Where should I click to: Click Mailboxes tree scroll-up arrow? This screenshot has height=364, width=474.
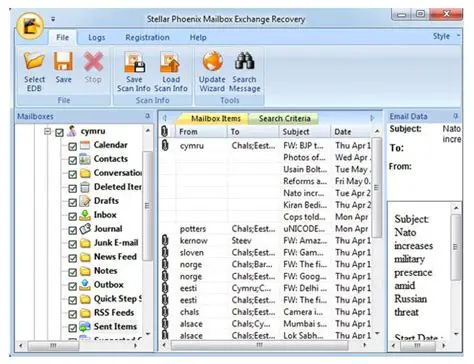point(148,131)
